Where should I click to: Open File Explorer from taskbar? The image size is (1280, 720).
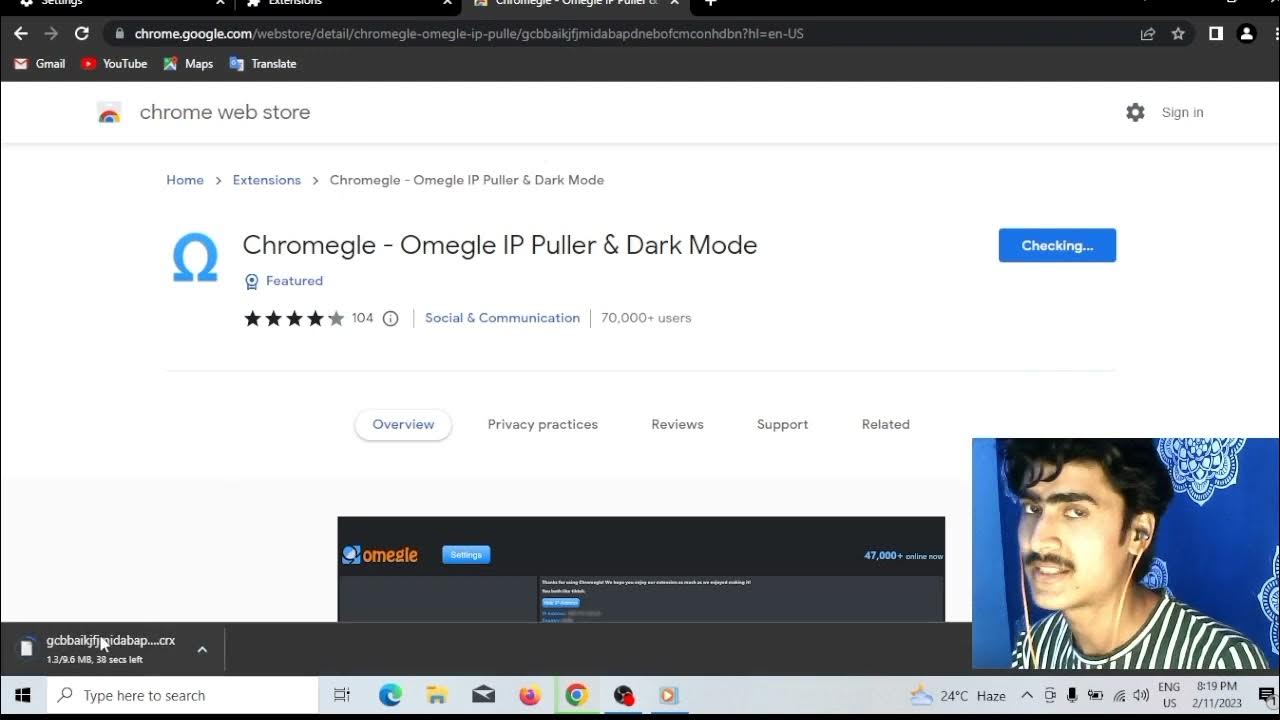pyautogui.click(x=436, y=695)
